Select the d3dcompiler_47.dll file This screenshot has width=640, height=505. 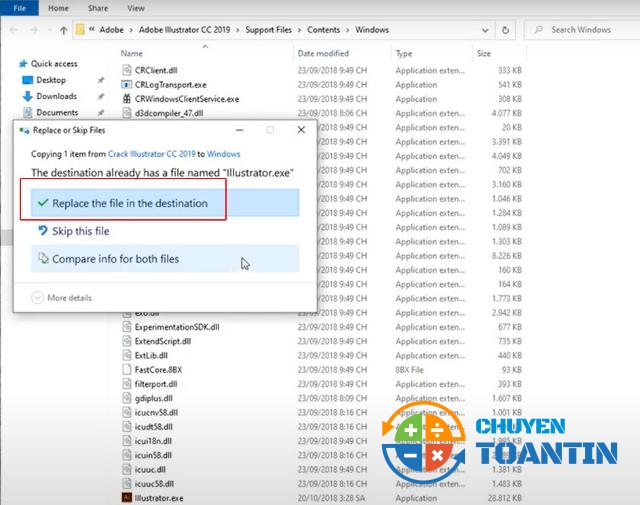[169, 113]
